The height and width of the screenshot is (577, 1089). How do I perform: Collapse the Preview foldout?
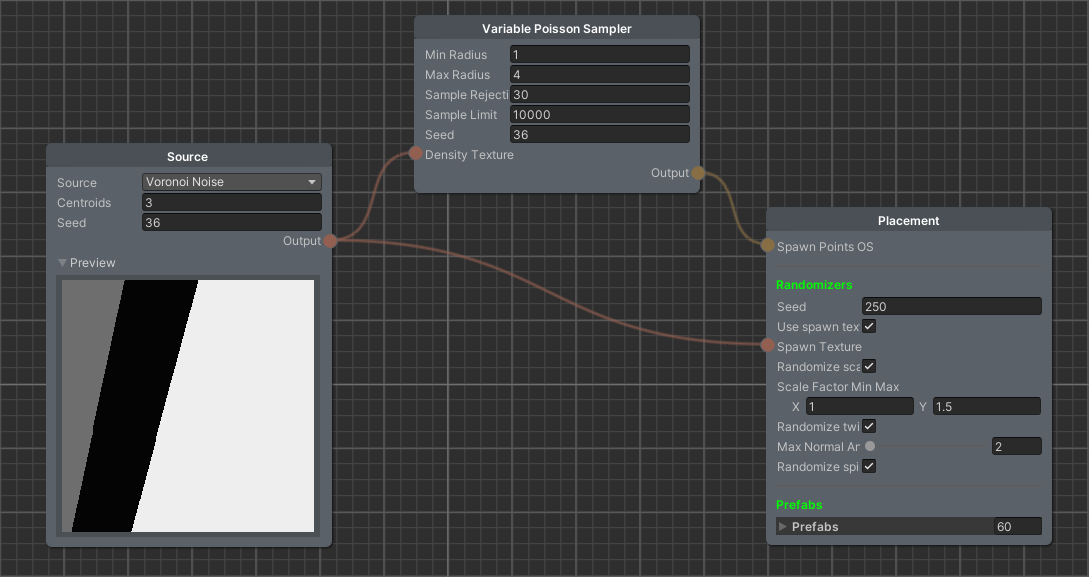point(63,263)
